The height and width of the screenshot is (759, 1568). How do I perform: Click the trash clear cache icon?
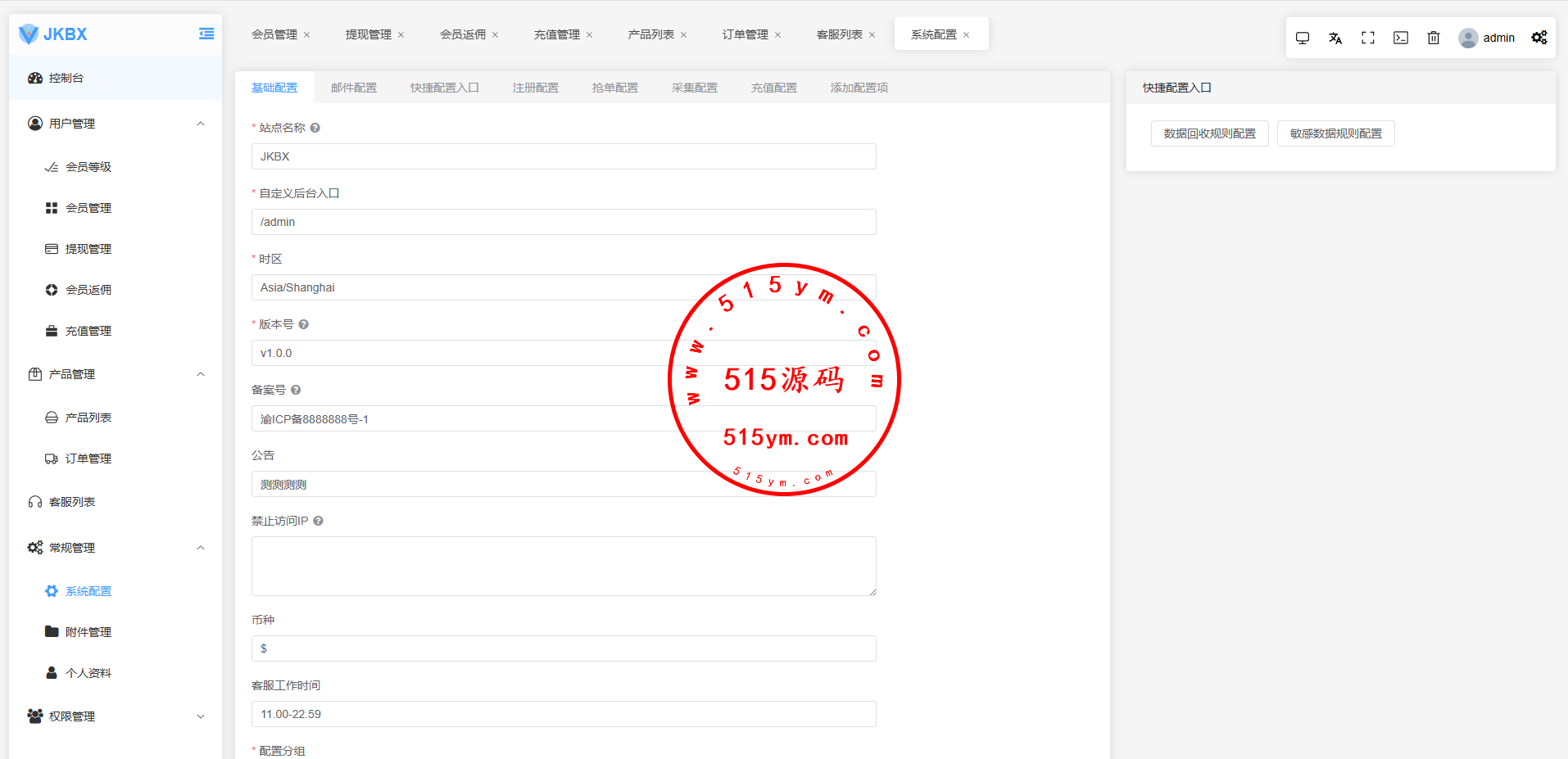tap(1434, 38)
